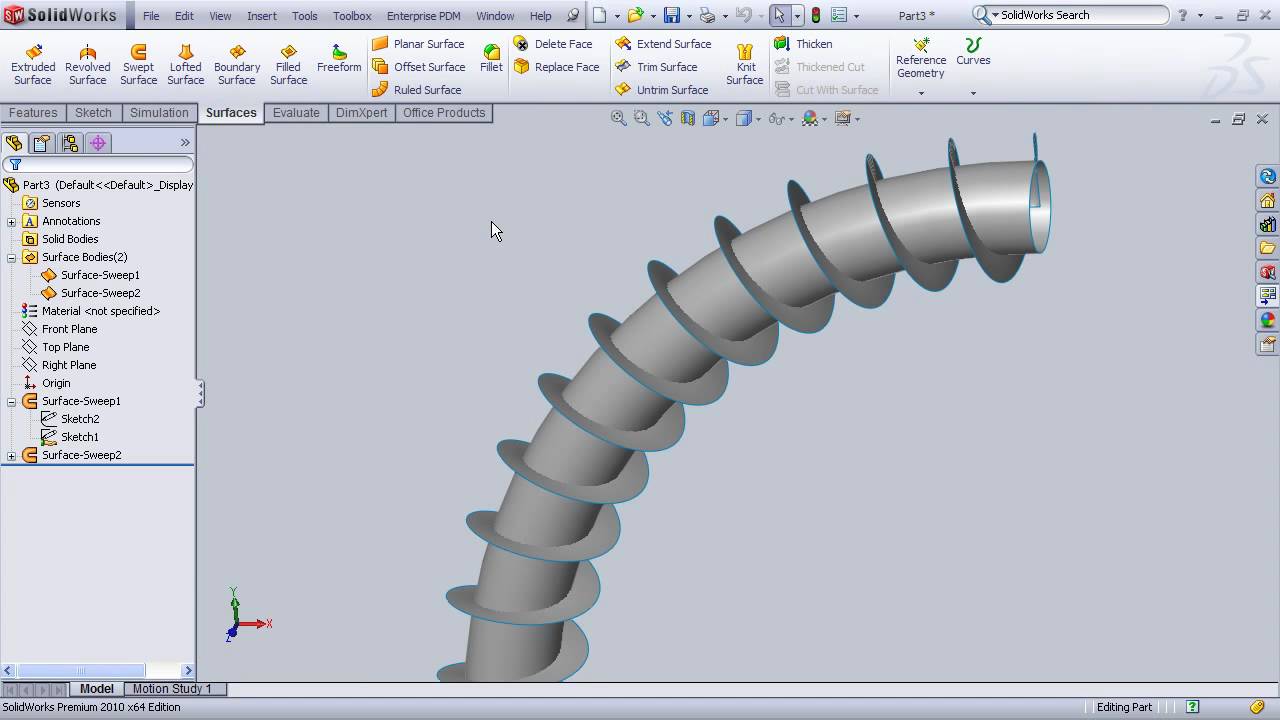
Task: Expand the Annotations folder
Action: pos(12,221)
